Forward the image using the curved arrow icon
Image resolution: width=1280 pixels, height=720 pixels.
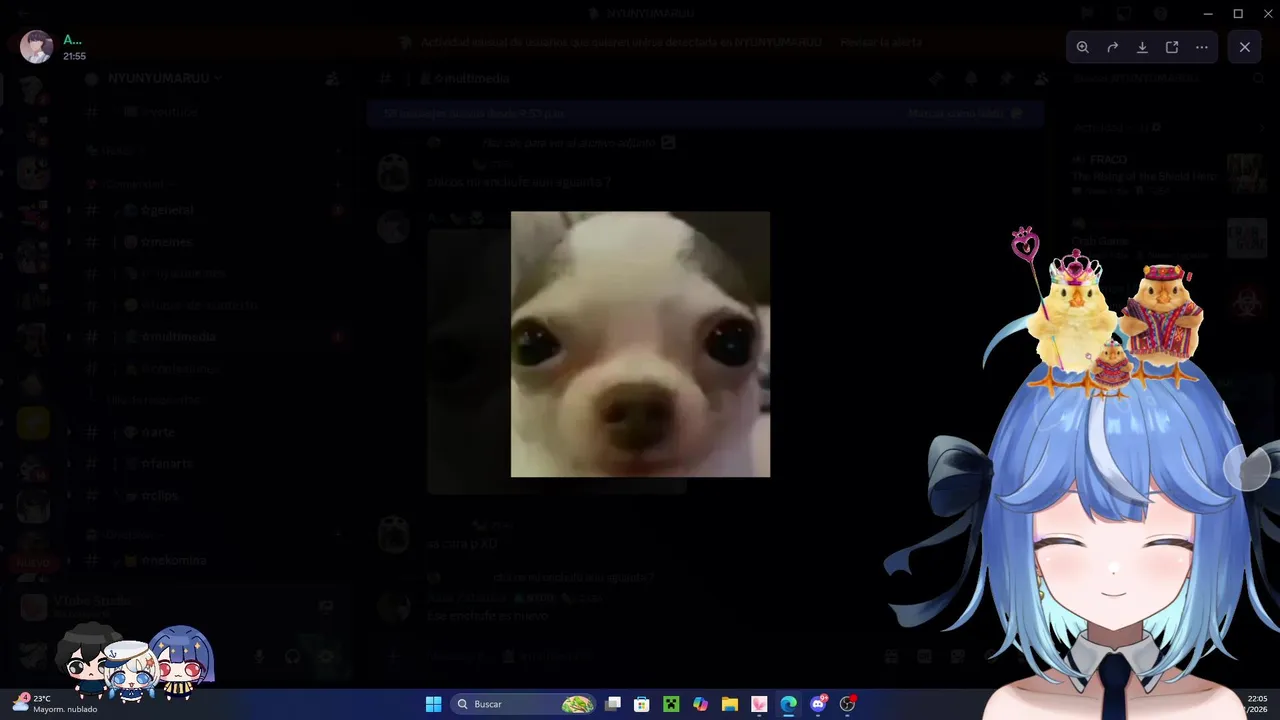pyautogui.click(x=1112, y=47)
